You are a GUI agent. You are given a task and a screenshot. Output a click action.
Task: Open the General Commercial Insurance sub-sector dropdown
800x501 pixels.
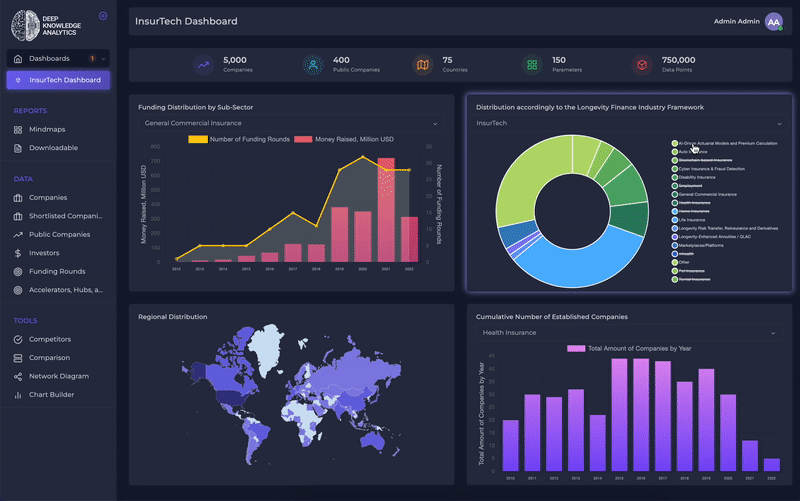[291, 123]
